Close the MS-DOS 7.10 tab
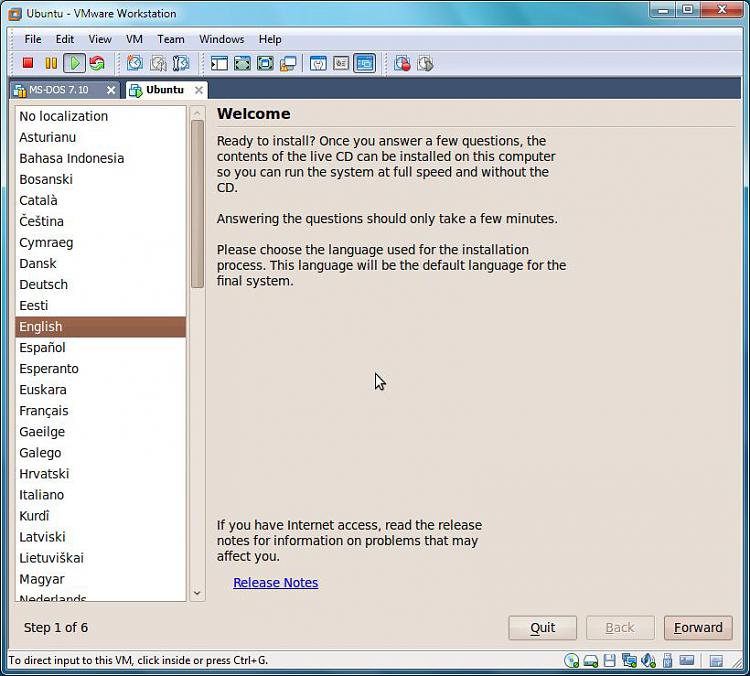 [110, 90]
